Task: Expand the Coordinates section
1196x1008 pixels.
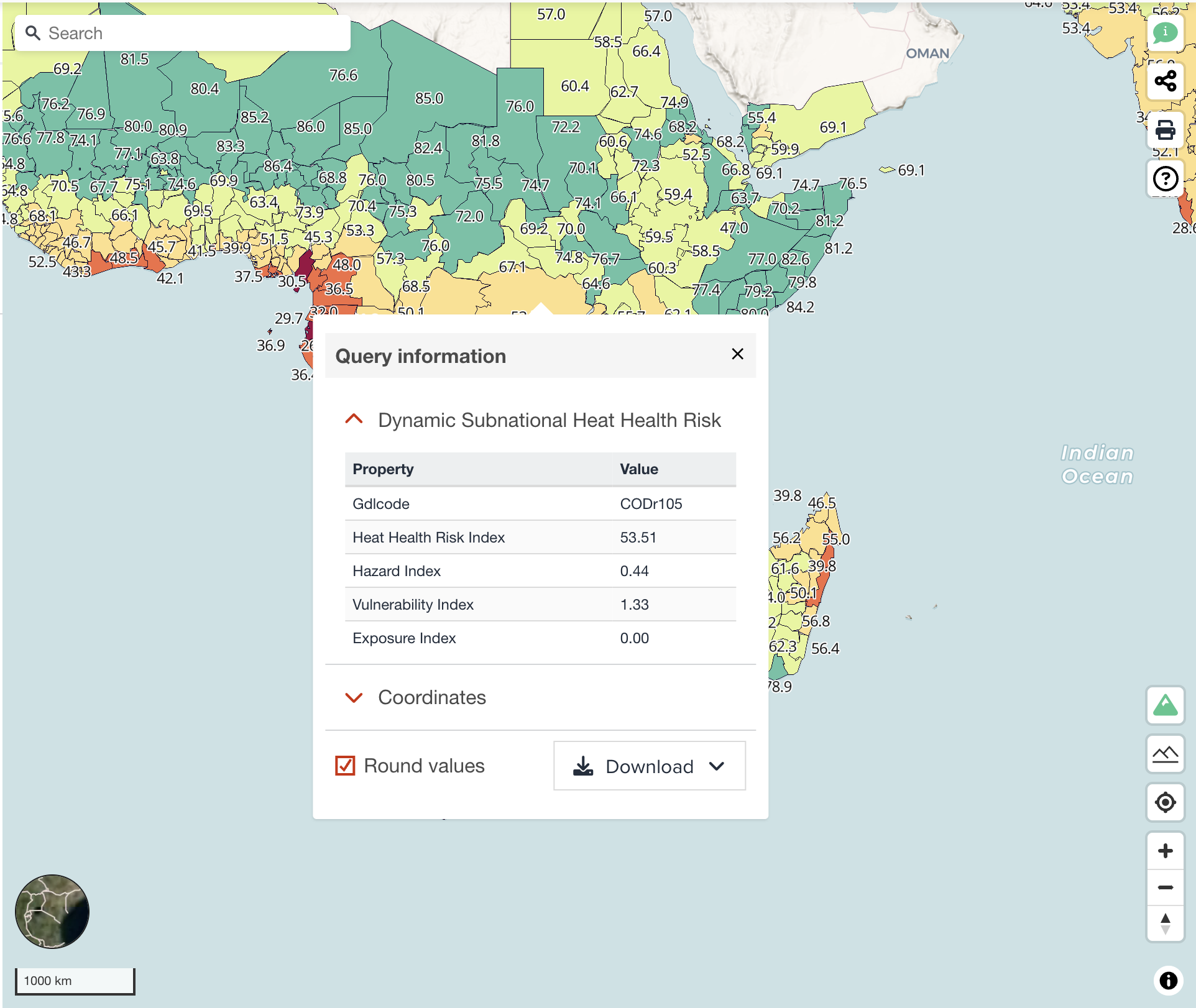Action: (354, 697)
